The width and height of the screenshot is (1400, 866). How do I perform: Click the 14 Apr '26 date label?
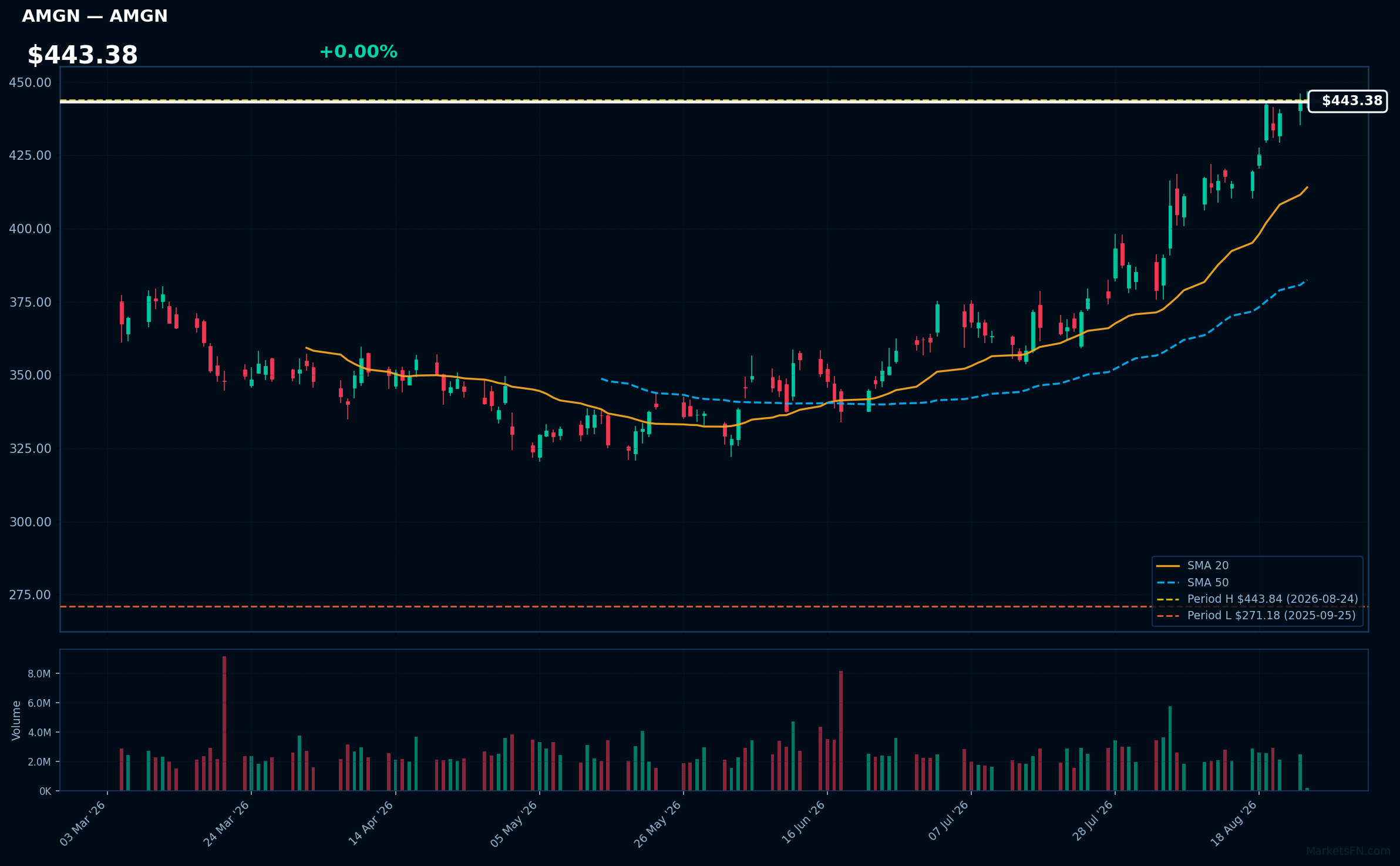tap(371, 824)
